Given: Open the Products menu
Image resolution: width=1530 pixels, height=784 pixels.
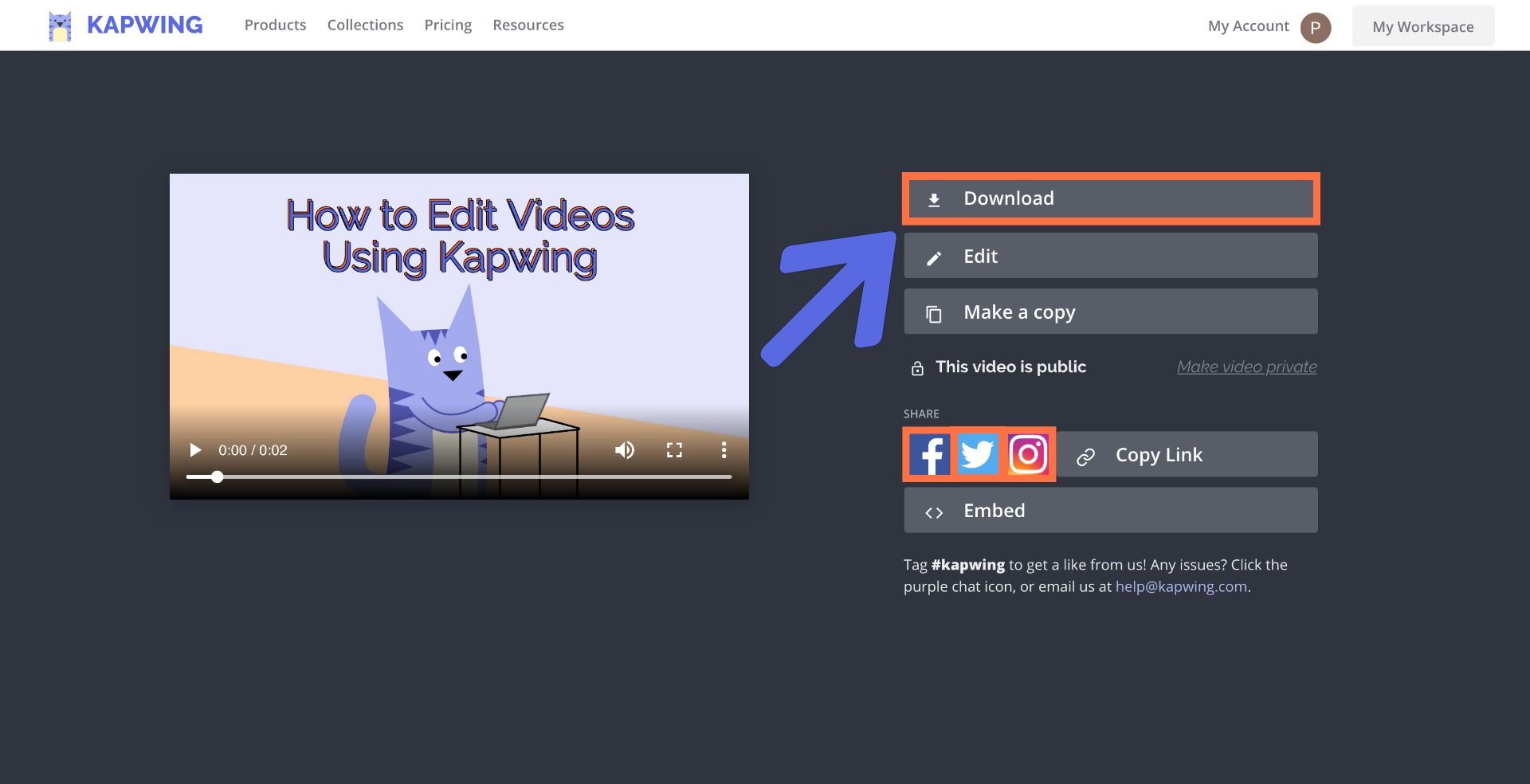Looking at the screenshot, I should click(x=275, y=25).
